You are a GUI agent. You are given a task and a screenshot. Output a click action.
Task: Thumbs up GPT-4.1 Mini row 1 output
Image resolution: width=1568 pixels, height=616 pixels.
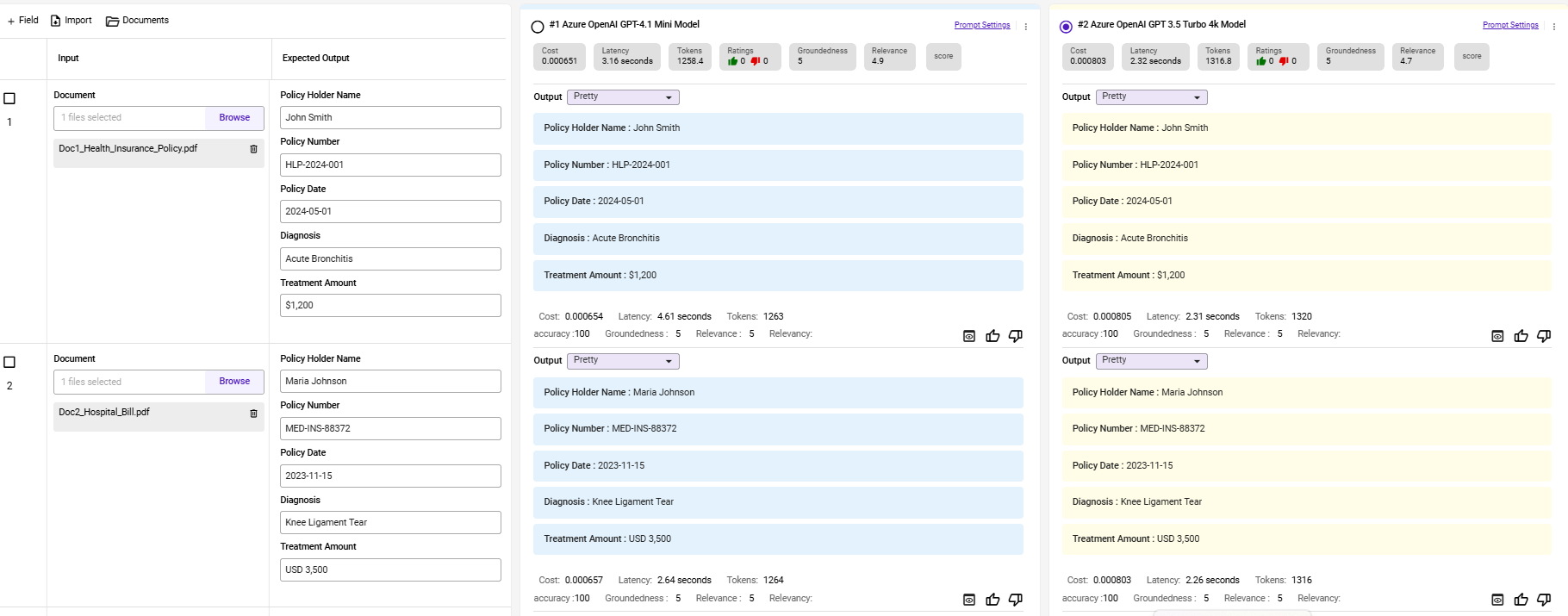[992, 336]
